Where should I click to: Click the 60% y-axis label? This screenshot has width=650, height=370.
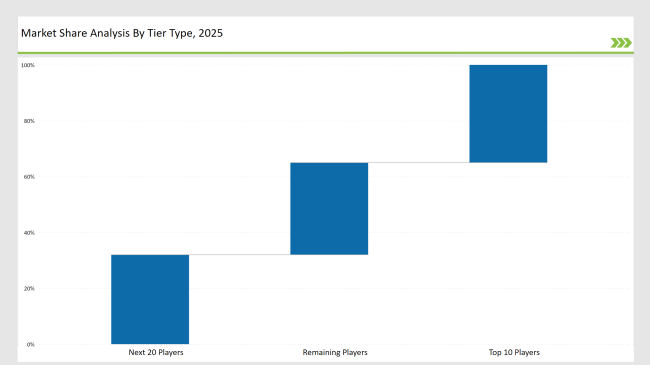click(29, 177)
